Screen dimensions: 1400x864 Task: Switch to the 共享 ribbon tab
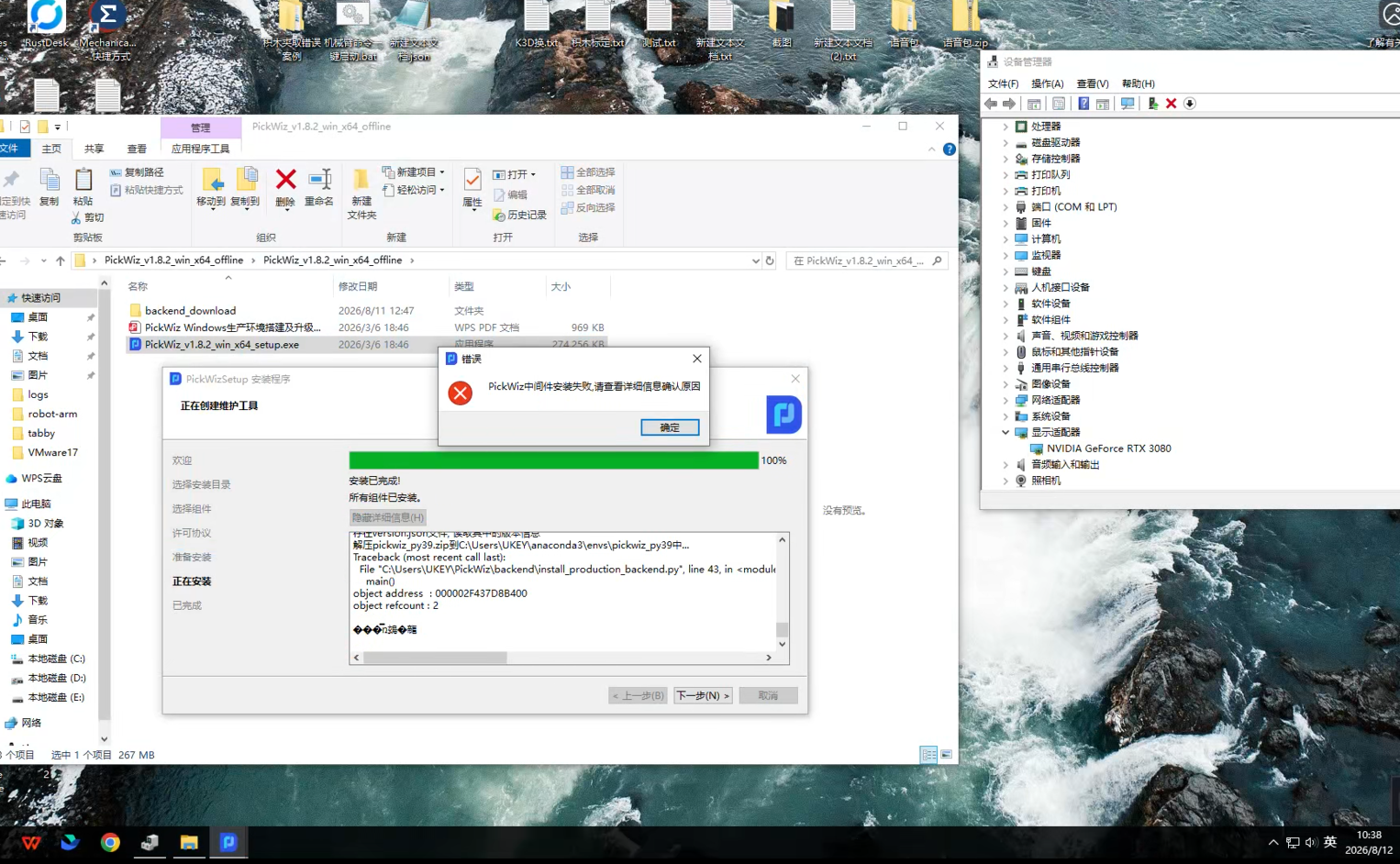pos(94,149)
